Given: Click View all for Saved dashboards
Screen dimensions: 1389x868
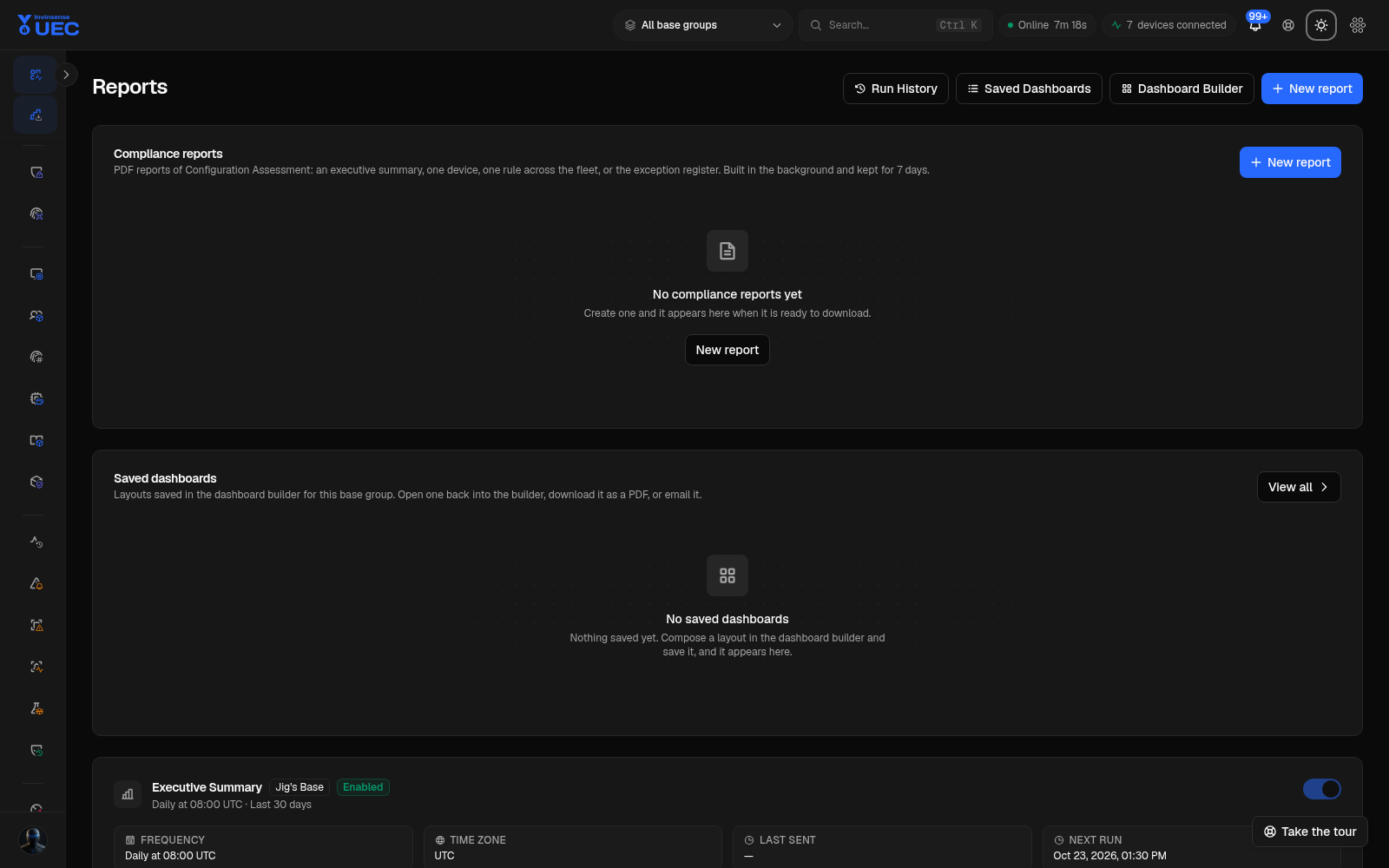Looking at the screenshot, I should (1299, 487).
